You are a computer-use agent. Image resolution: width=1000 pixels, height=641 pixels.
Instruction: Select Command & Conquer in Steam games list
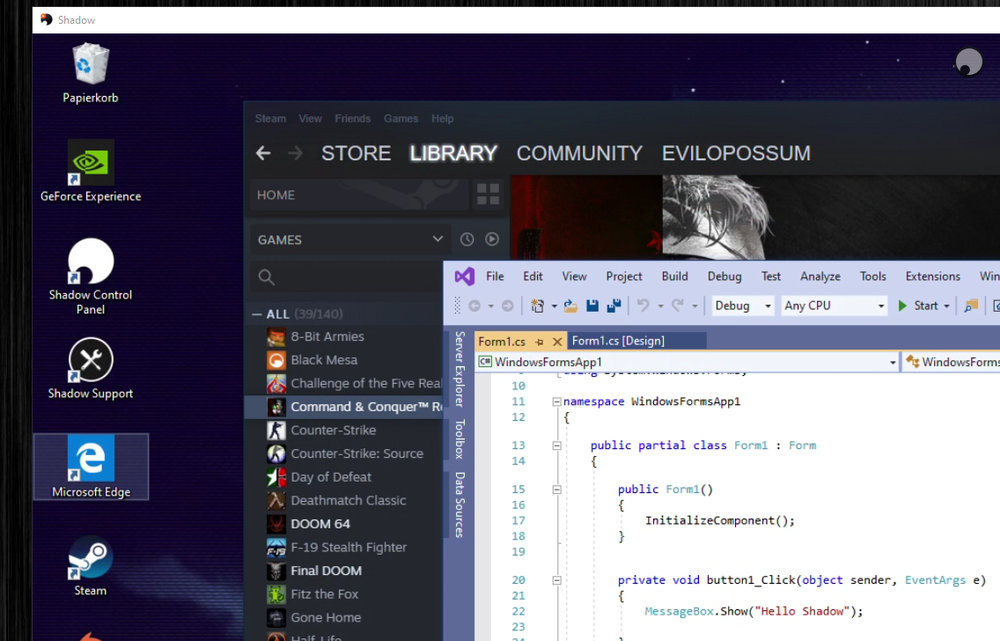click(x=344, y=407)
